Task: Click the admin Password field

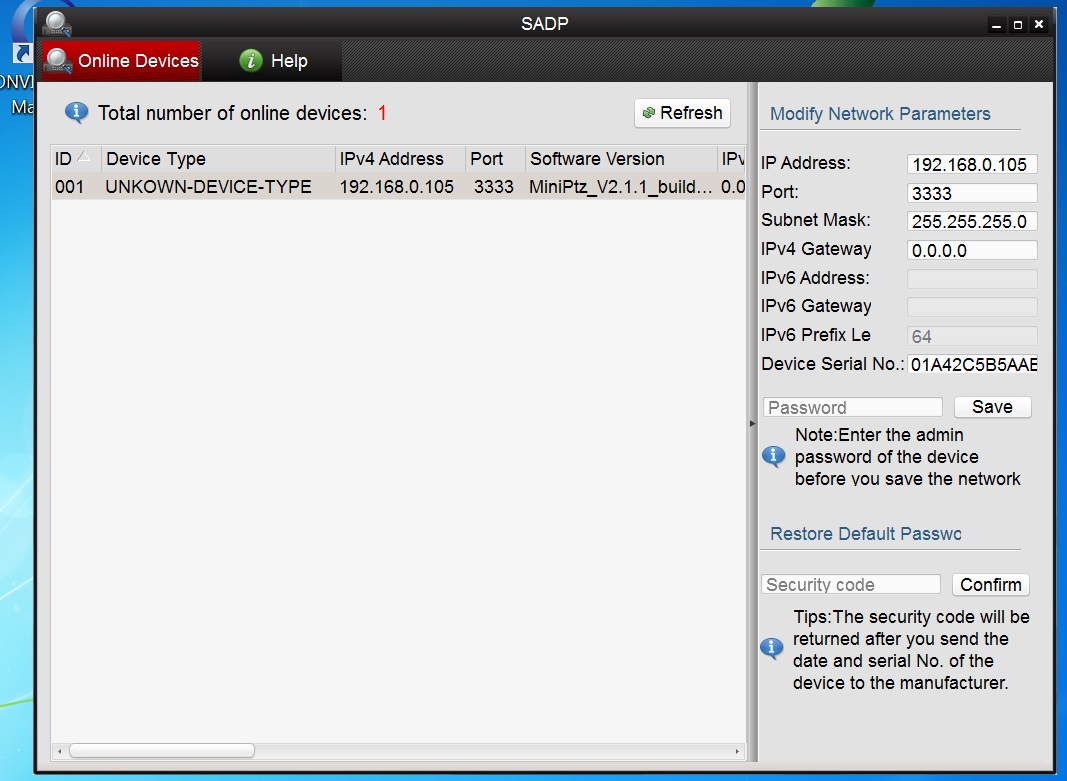Action: (x=852, y=407)
